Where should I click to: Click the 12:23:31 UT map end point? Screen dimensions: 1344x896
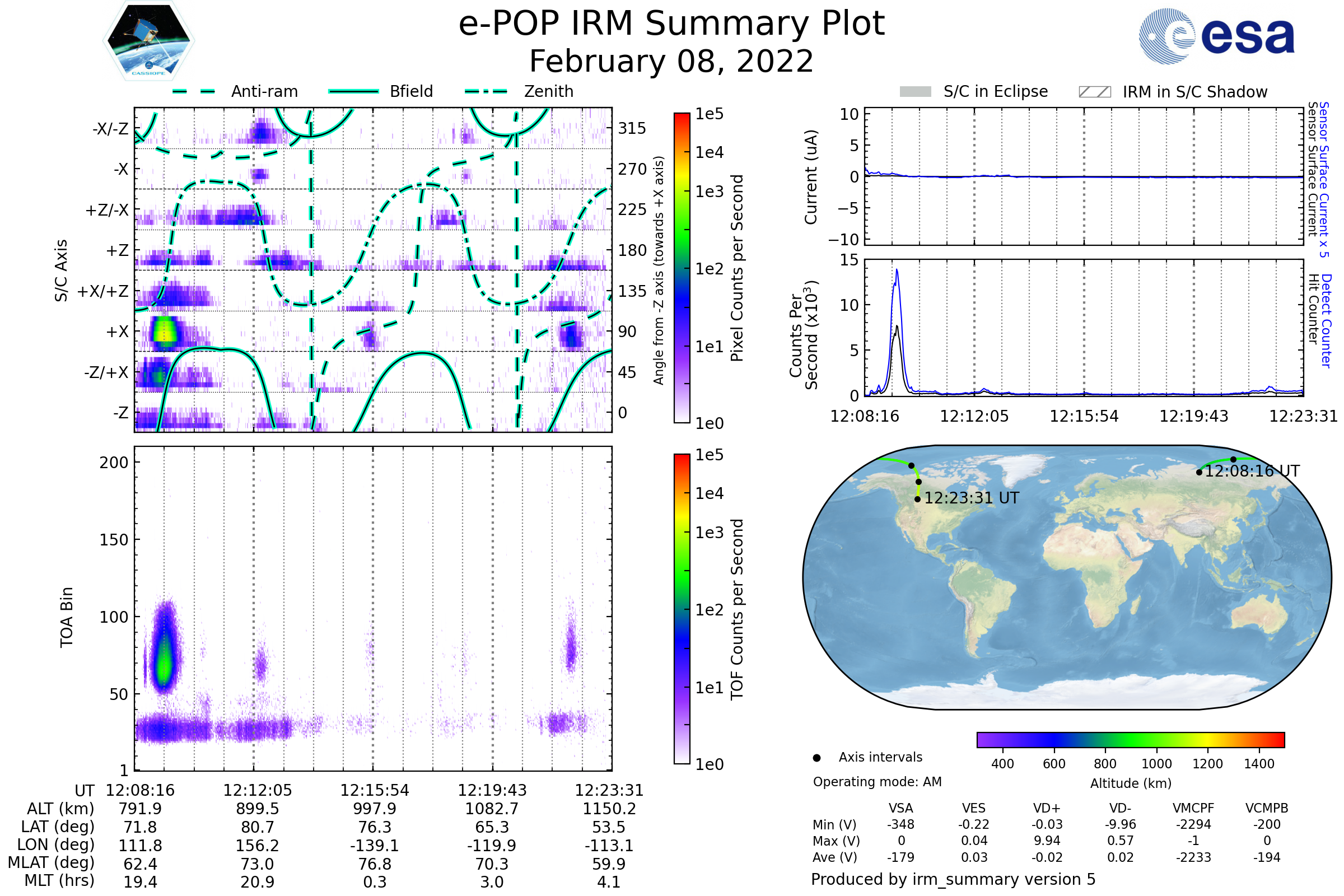(917, 499)
